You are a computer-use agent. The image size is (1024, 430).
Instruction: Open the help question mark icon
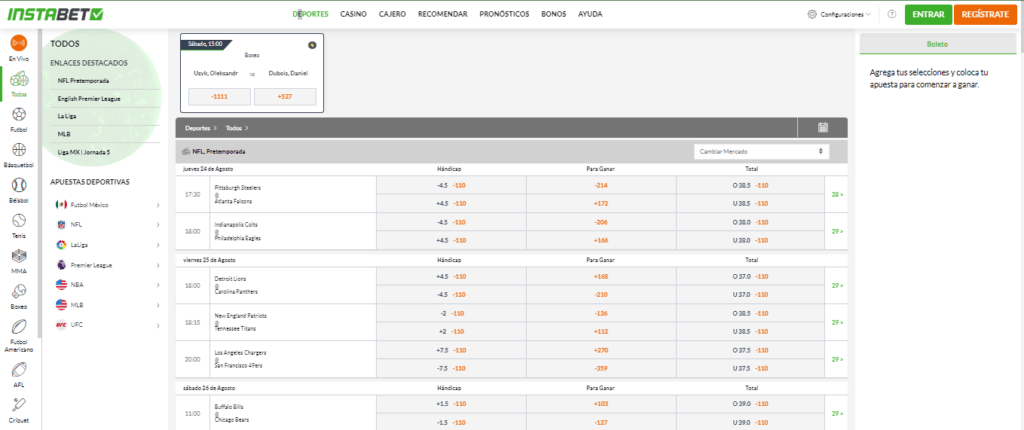[891, 14]
